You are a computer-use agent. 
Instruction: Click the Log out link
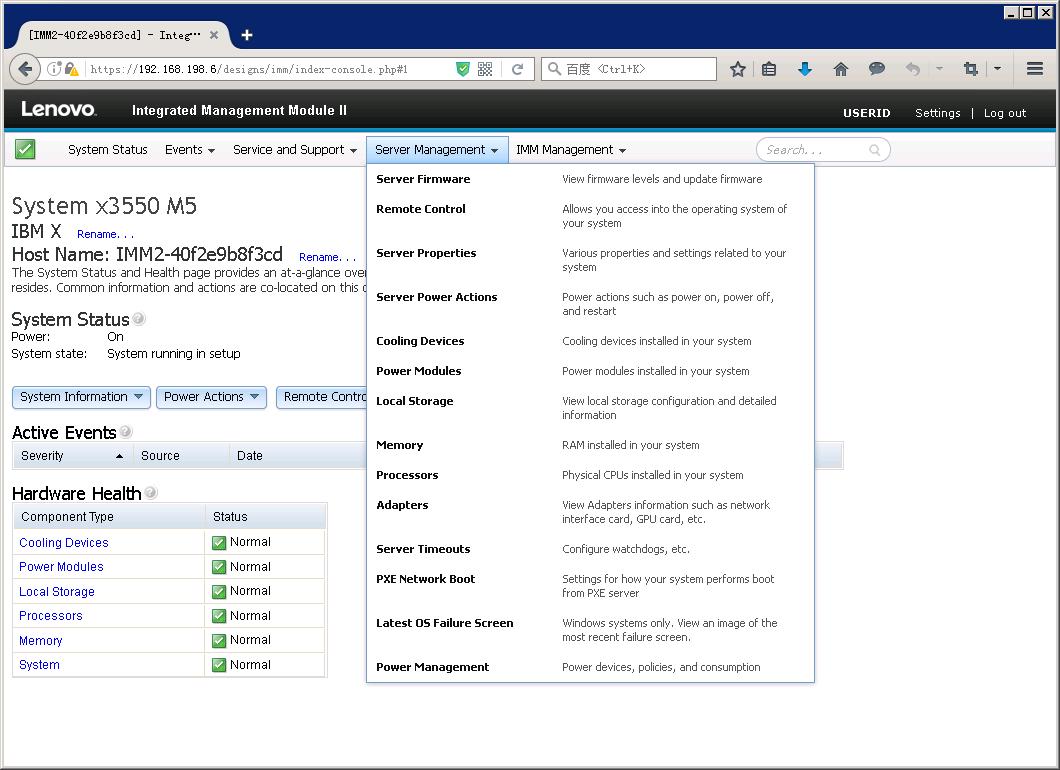(1004, 113)
